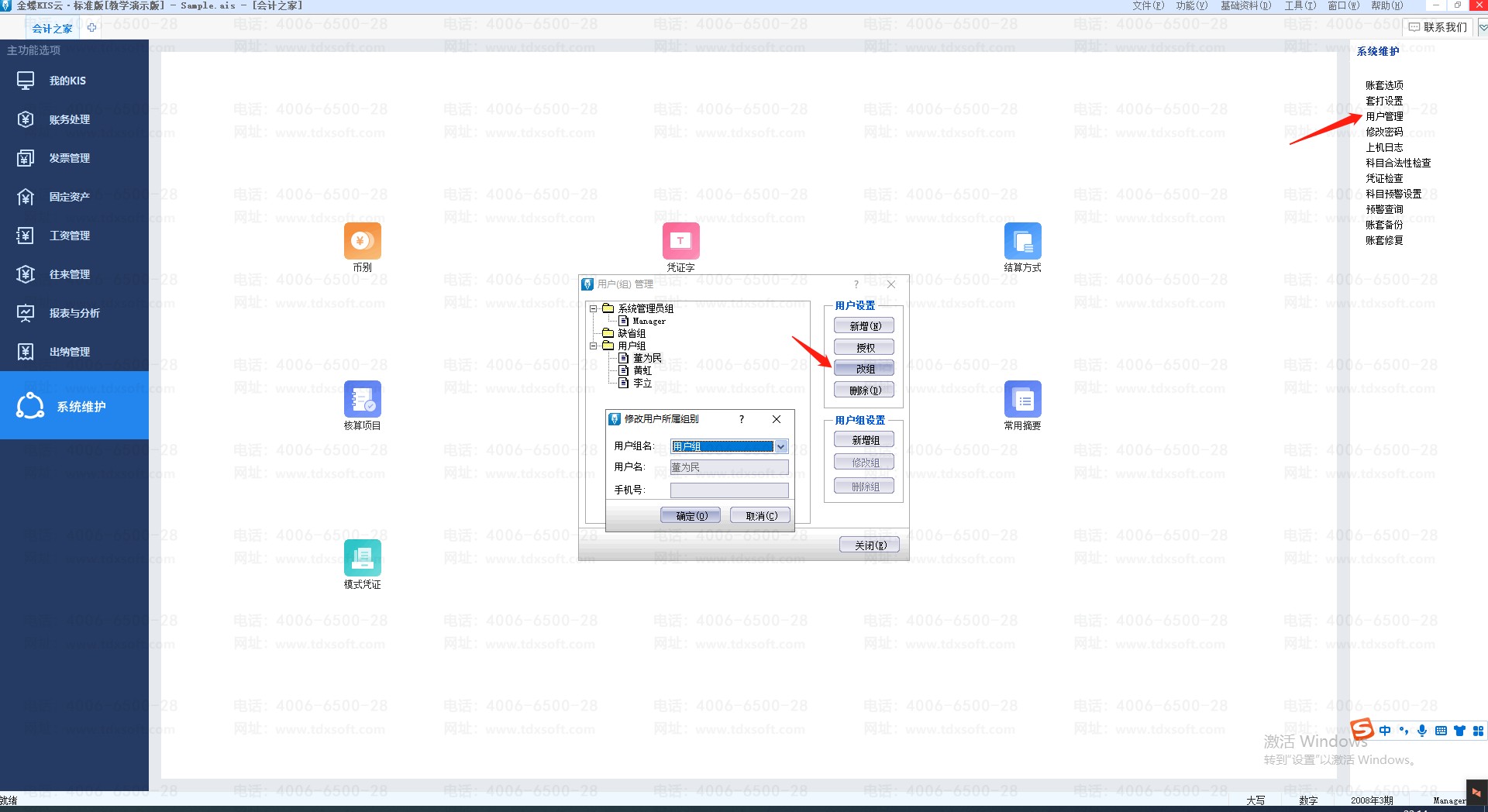The width and height of the screenshot is (1488, 812).
Task: Open the 套打设置 link
Action: click(1384, 101)
